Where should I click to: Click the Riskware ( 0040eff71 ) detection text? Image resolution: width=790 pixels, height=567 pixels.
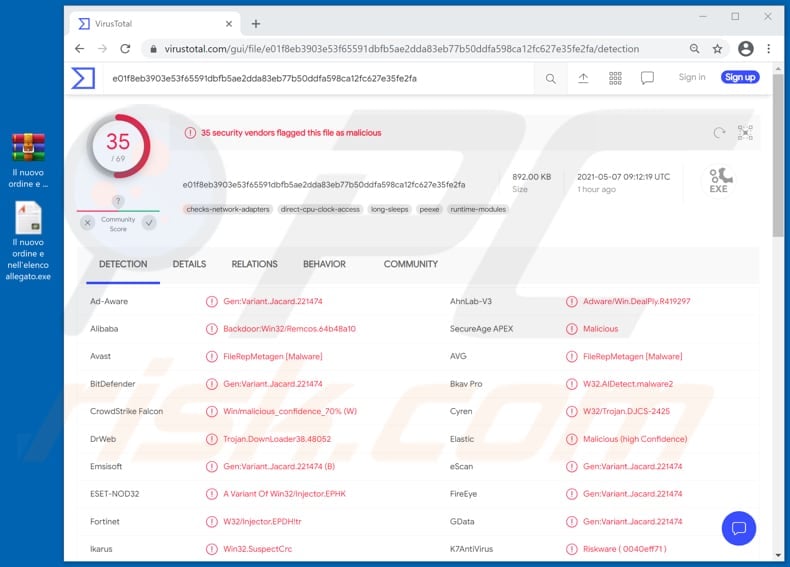pos(625,549)
